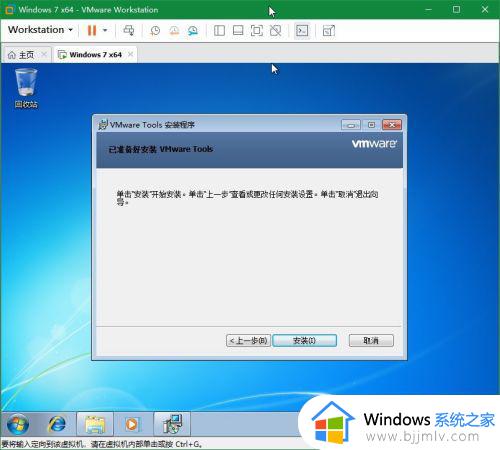Open Windows Explorer from the taskbar
This screenshot has height=450, width=500.
[95, 424]
